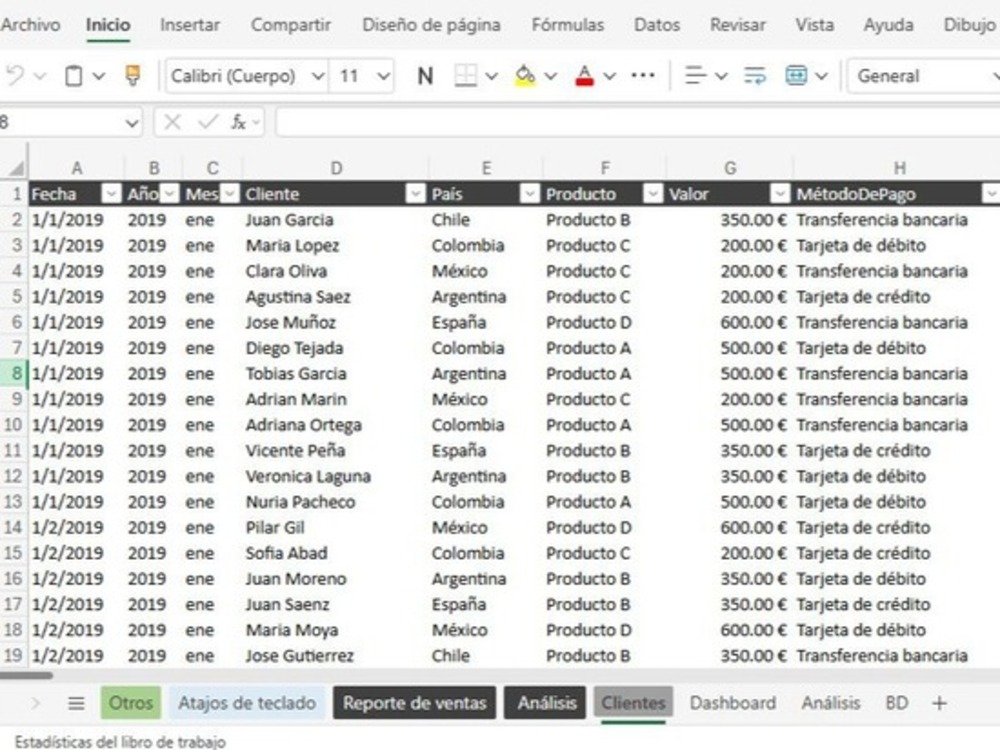Open the Revisar tab
The width and height of the screenshot is (1000, 750).
pos(738,25)
